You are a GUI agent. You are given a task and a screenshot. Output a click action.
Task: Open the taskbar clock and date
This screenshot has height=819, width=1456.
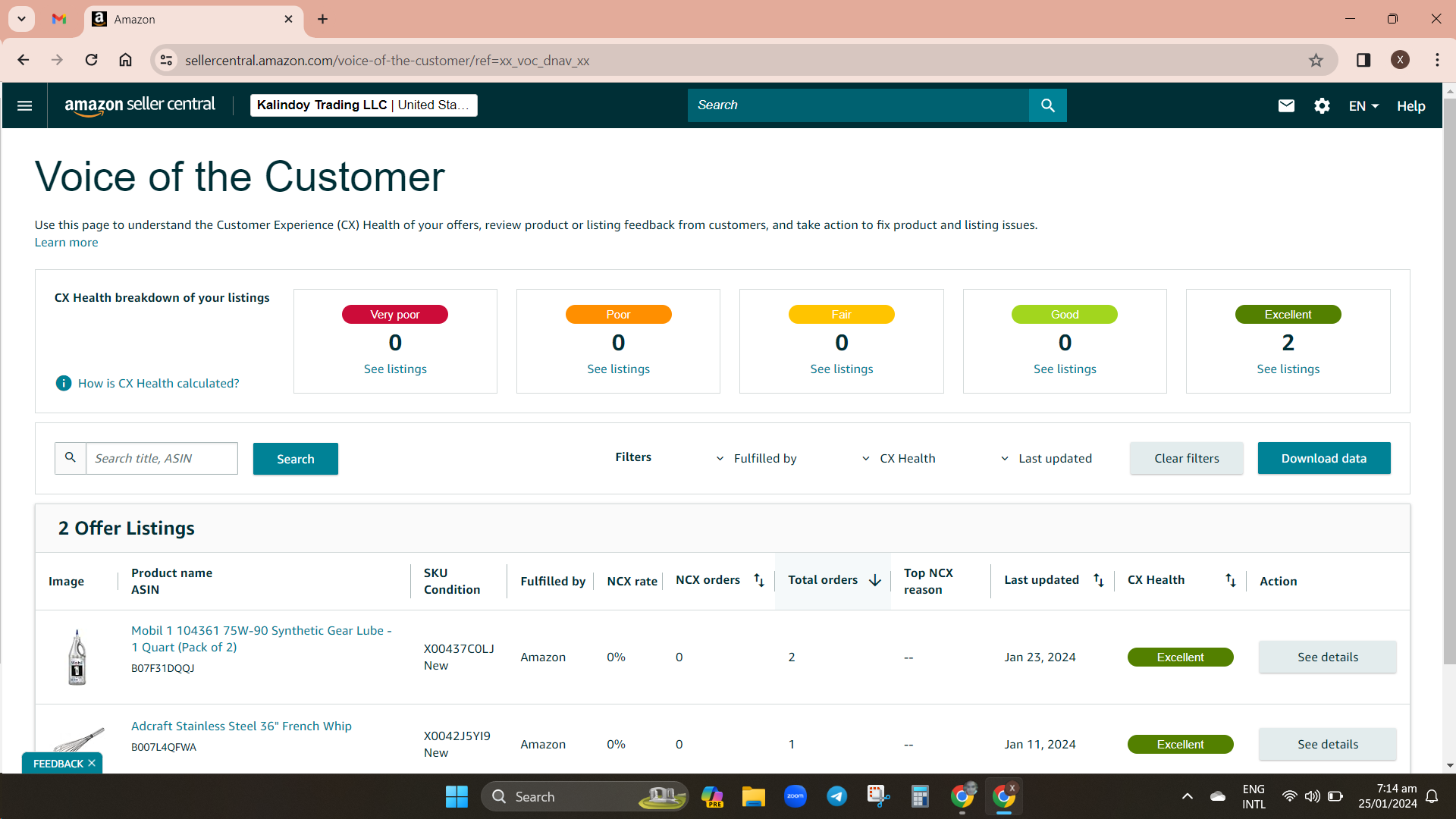1388,796
